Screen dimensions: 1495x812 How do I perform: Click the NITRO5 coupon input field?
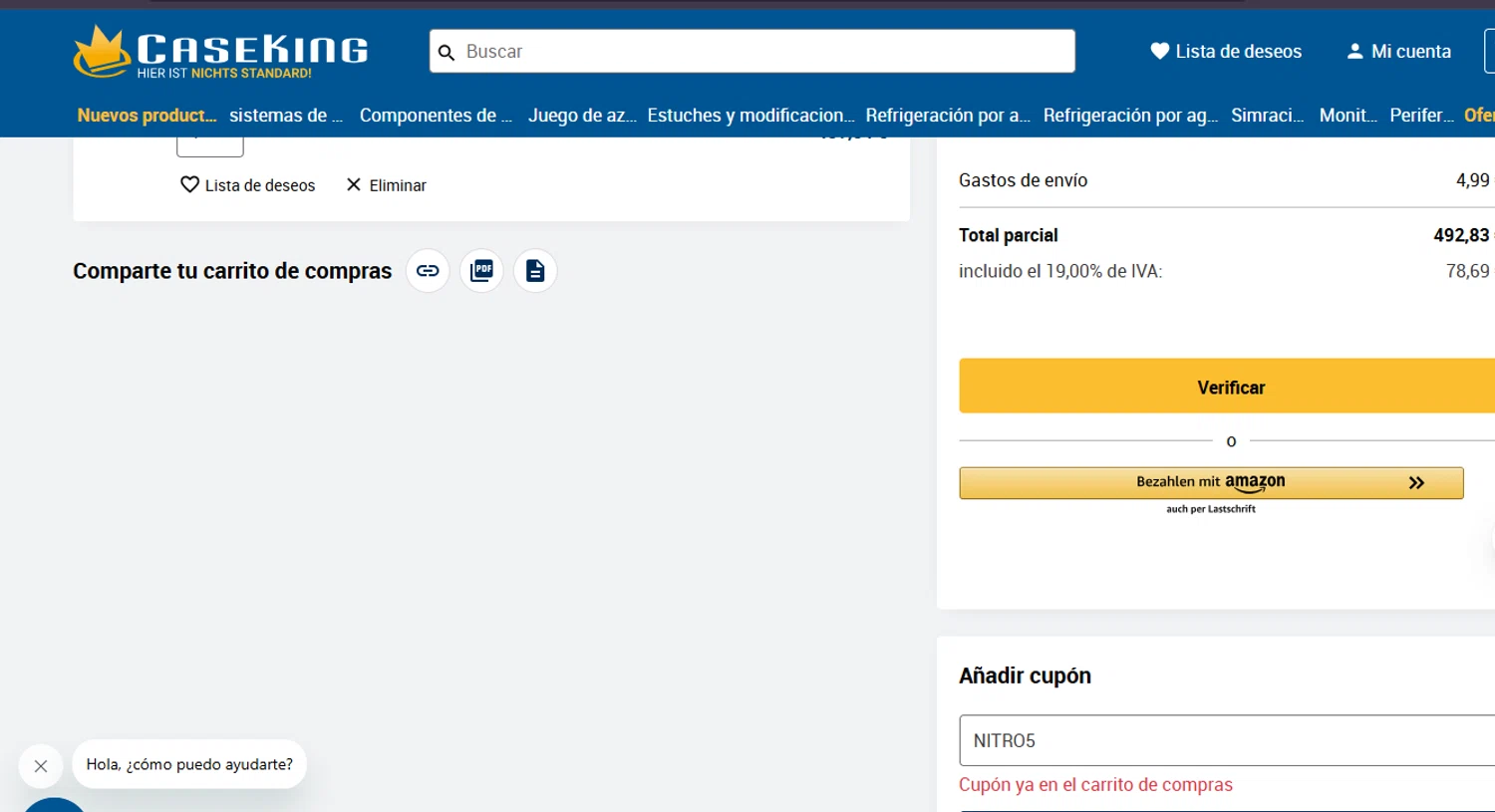pyautogui.click(x=1227, y=740)
